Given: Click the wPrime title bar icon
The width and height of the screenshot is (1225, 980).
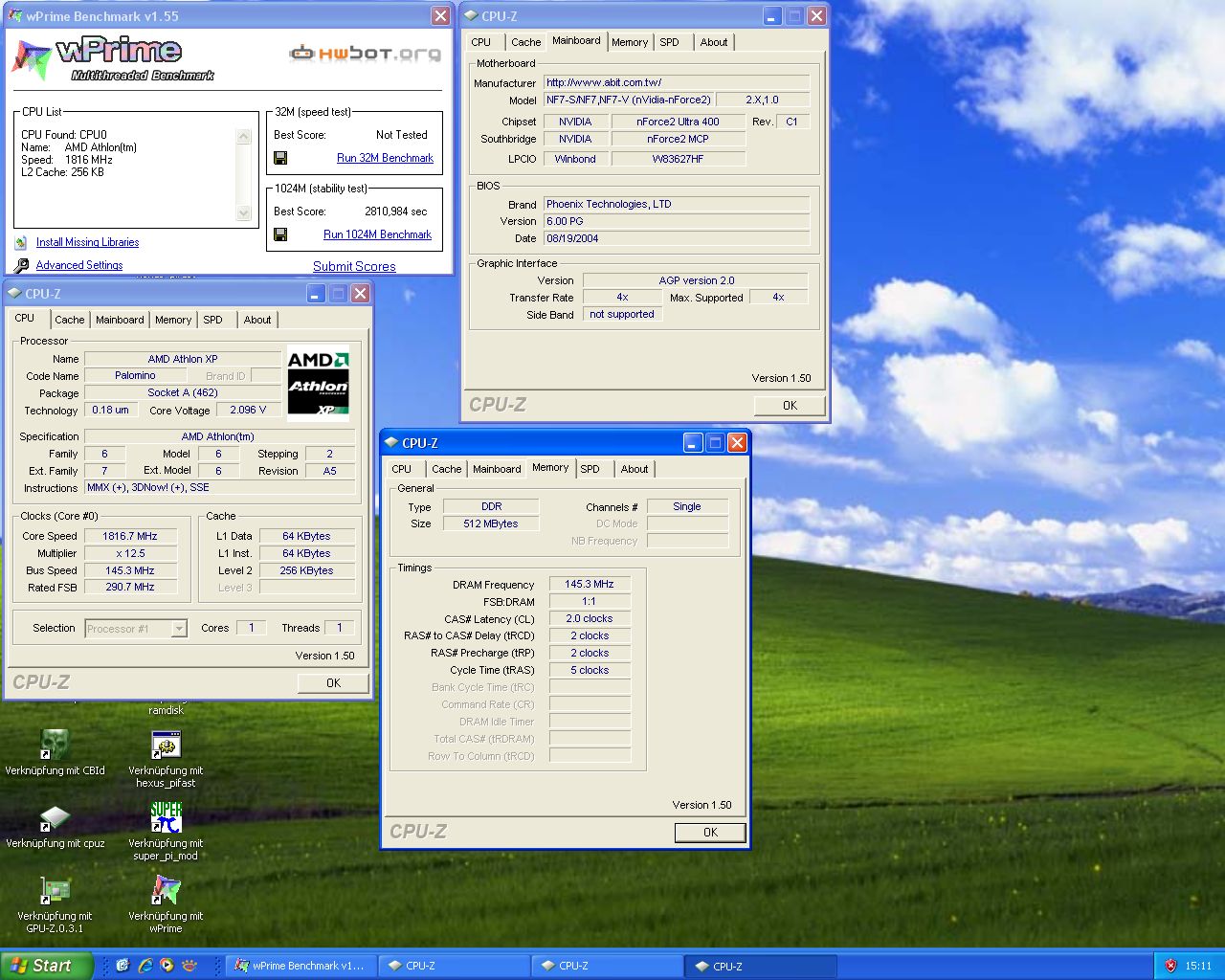Looking at the screenshot, I should 14,15.
